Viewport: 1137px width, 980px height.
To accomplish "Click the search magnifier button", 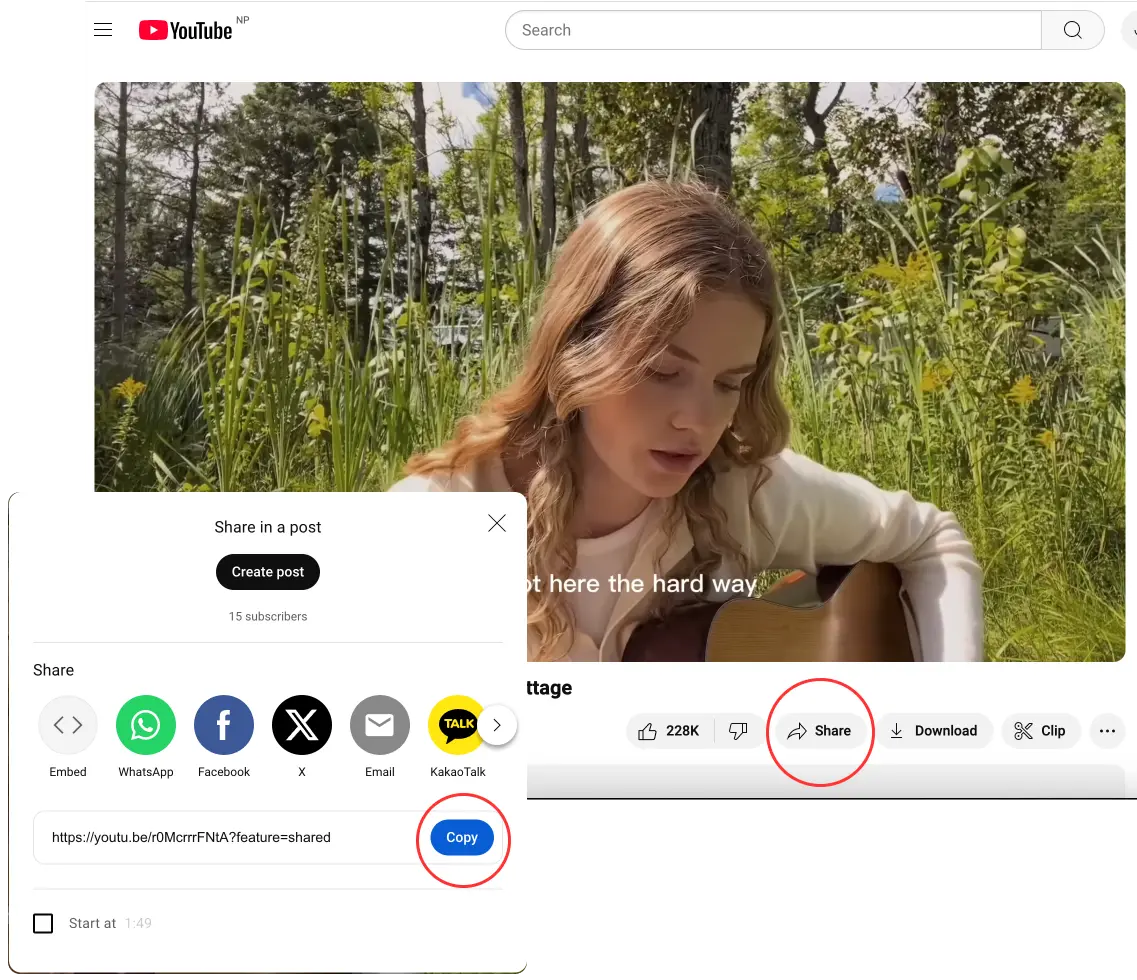I will tap(1072, 30).
